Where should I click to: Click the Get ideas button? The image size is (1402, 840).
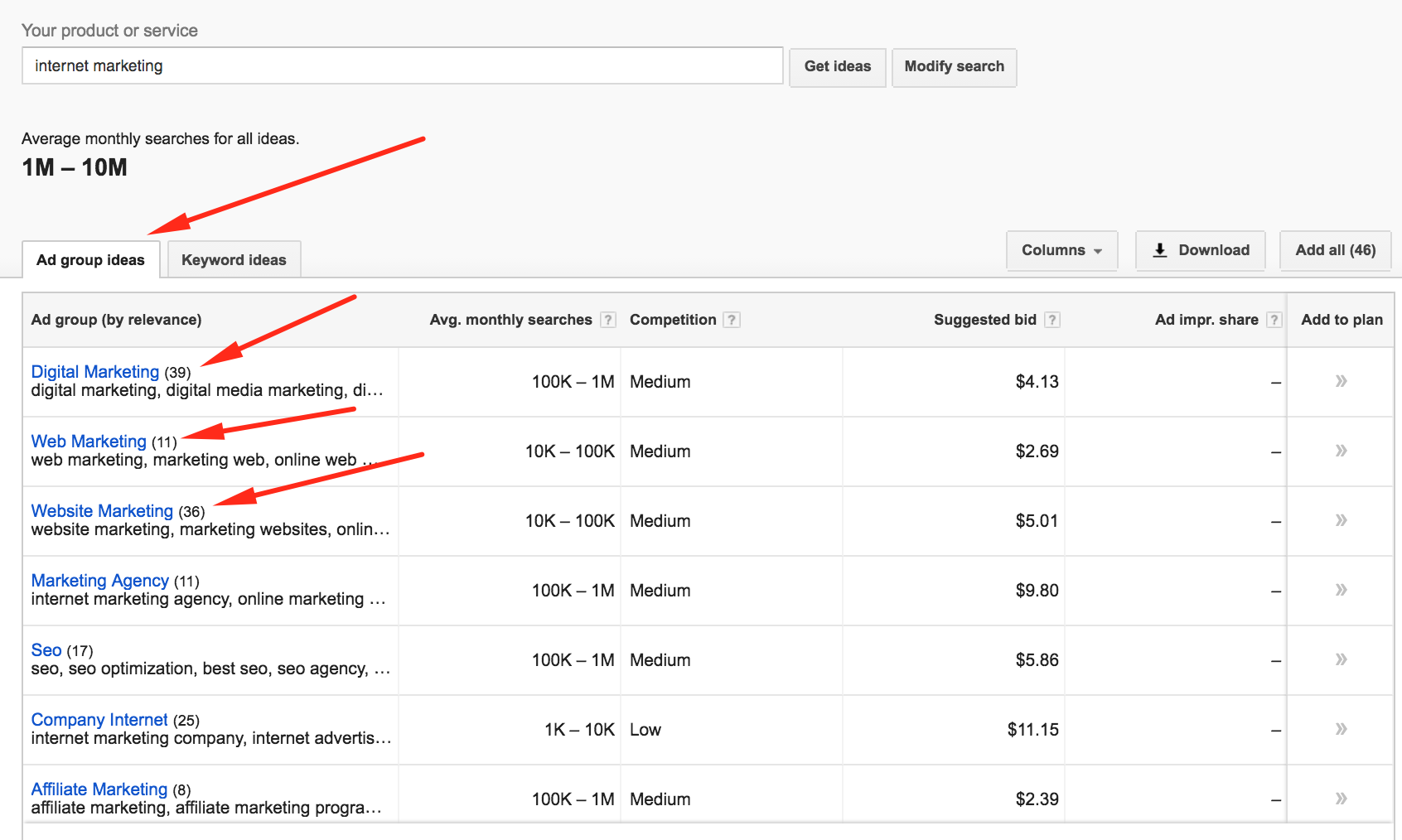pyautogui.click(x=838, y=66)
